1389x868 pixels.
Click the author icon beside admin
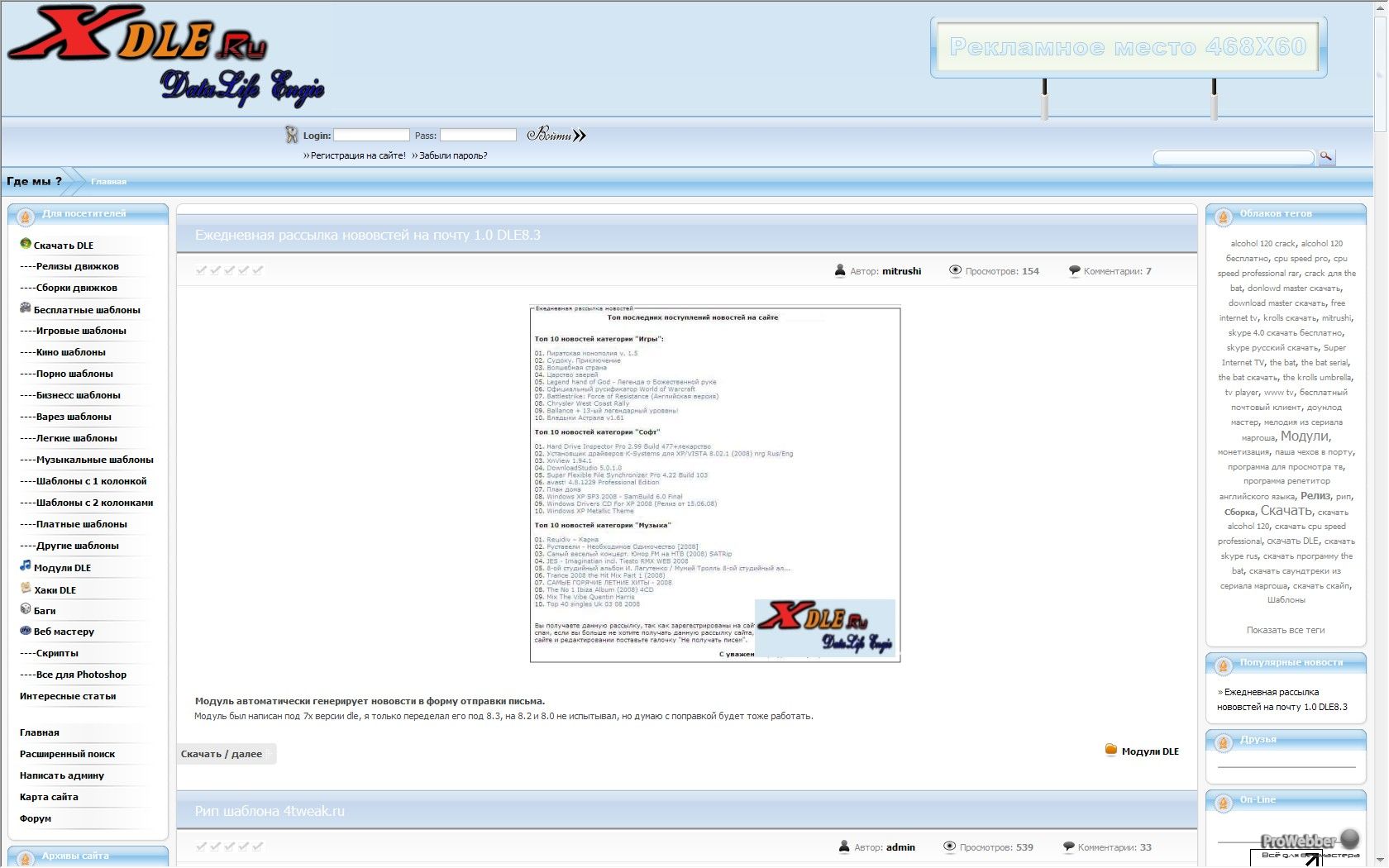pyautogui.click(x=844, y=847)
